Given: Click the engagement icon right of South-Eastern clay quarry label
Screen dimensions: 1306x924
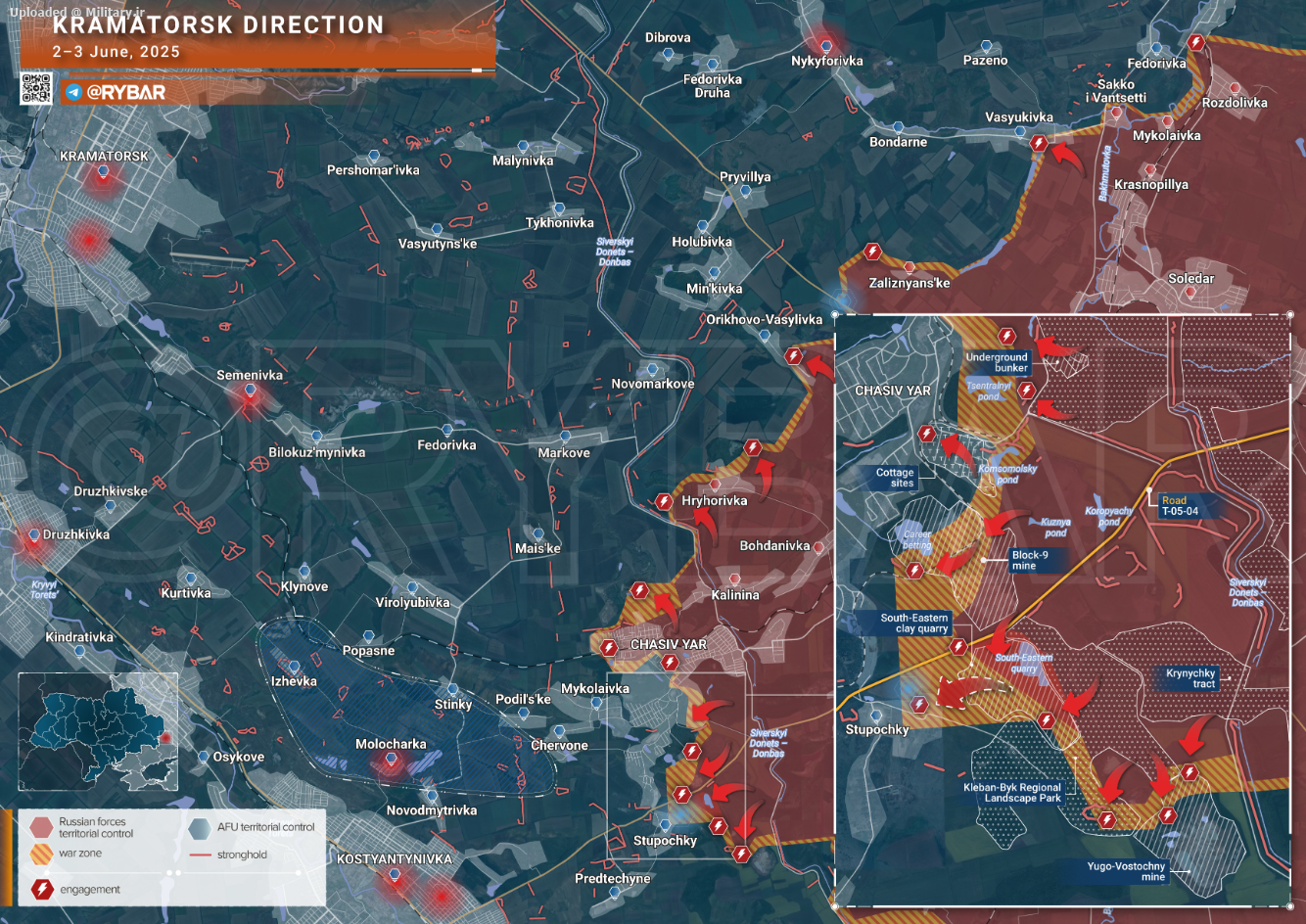Looking at the screenshot, I should click(958, 646).
